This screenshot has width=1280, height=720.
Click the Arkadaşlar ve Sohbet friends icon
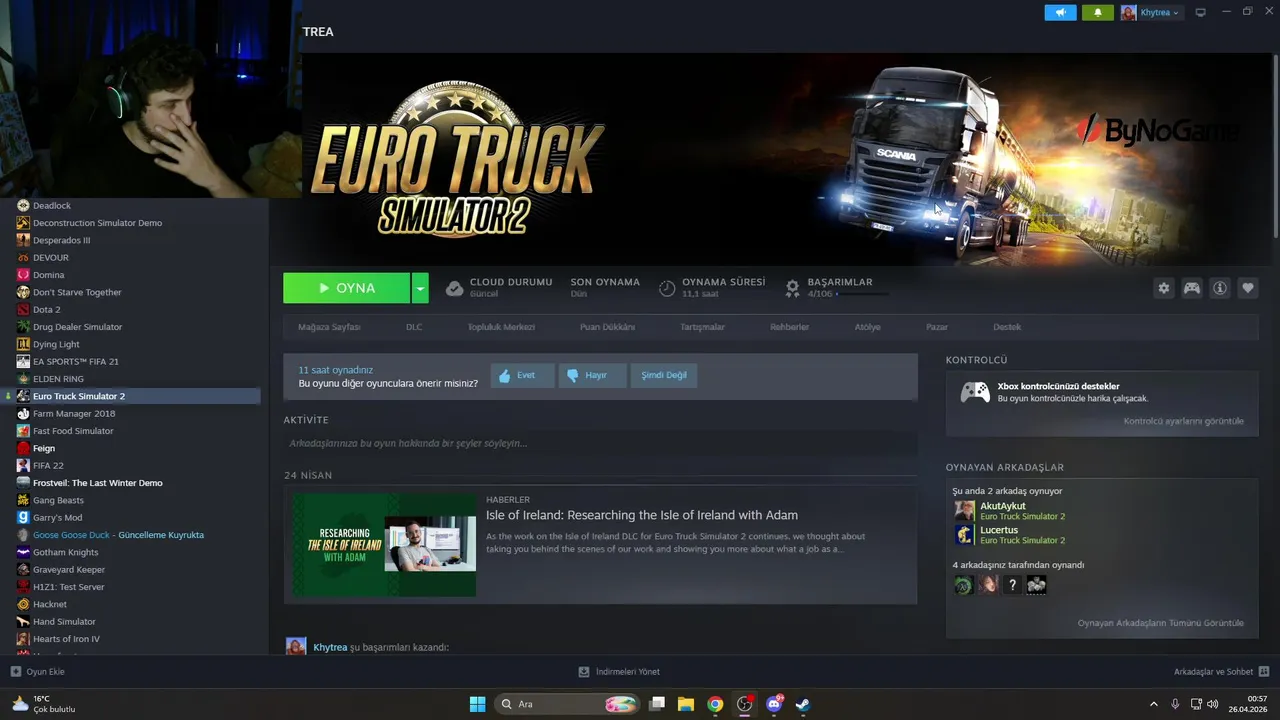1264,672
